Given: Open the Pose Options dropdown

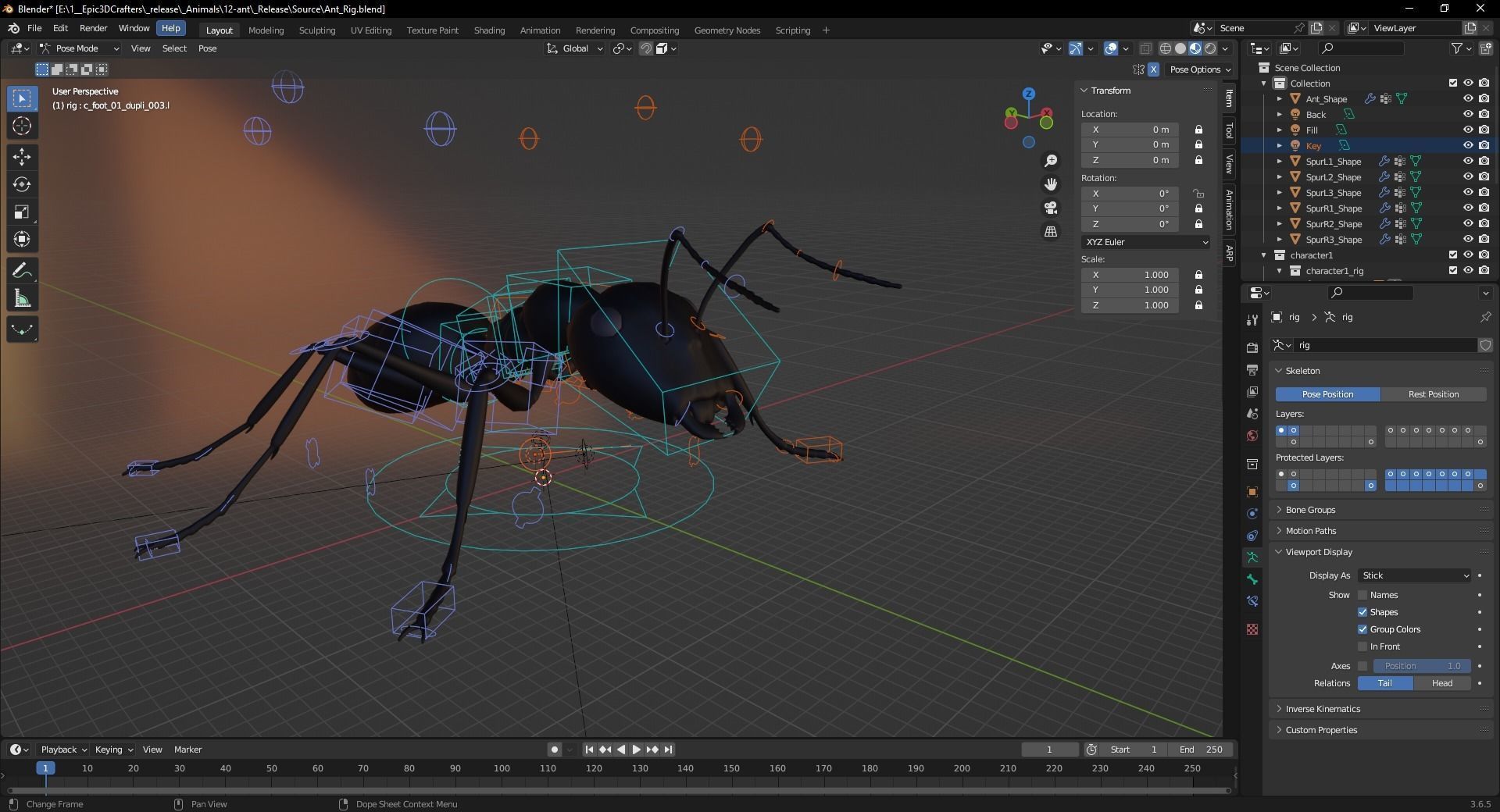Looking at the screenshot, I should [x=1200, y=69].
